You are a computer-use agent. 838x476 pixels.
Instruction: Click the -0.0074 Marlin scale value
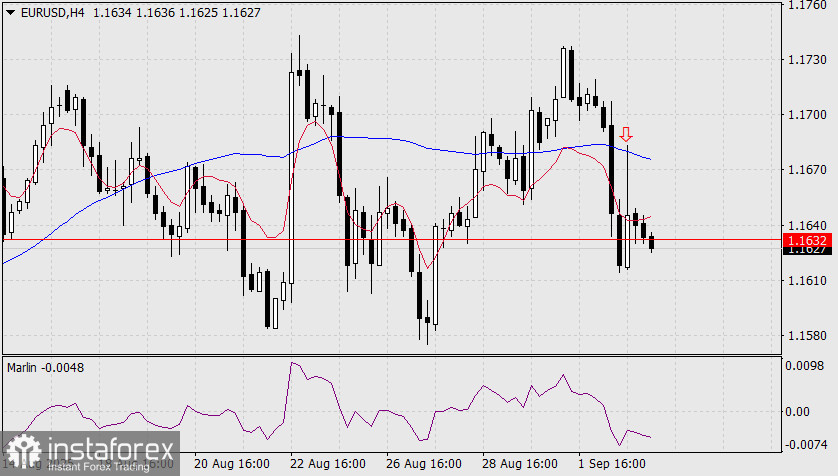click(806, 444)
